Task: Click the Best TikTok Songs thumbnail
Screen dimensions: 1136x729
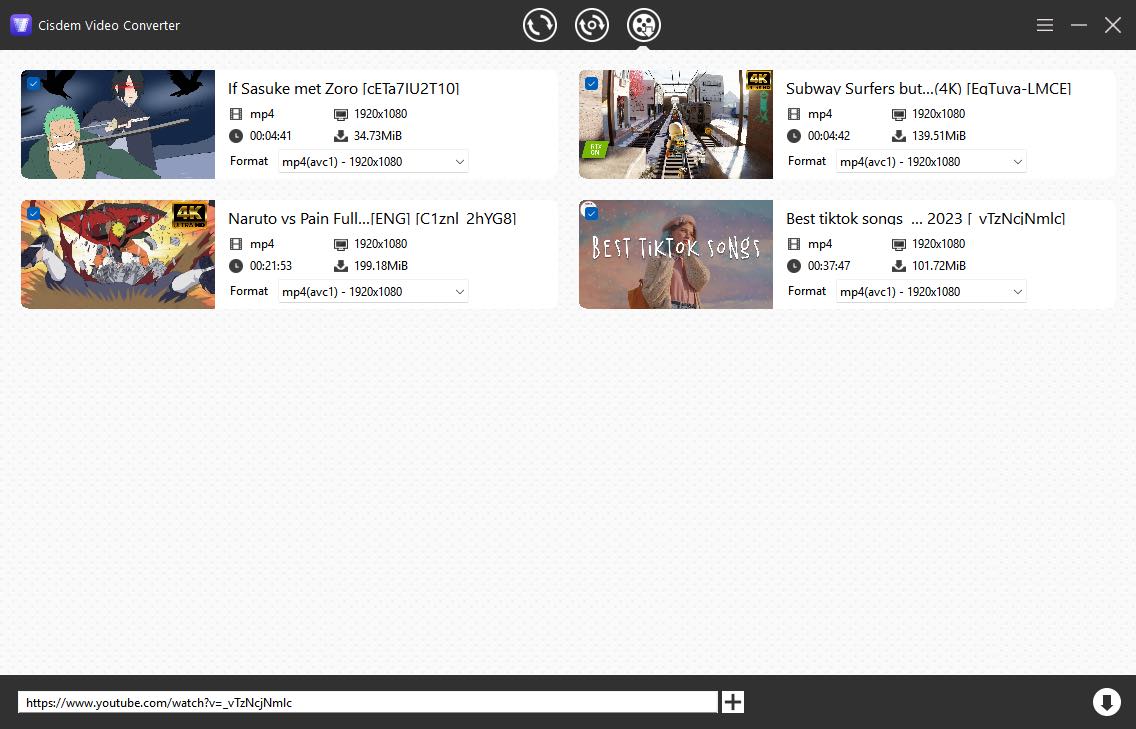Action: (675, 254)
